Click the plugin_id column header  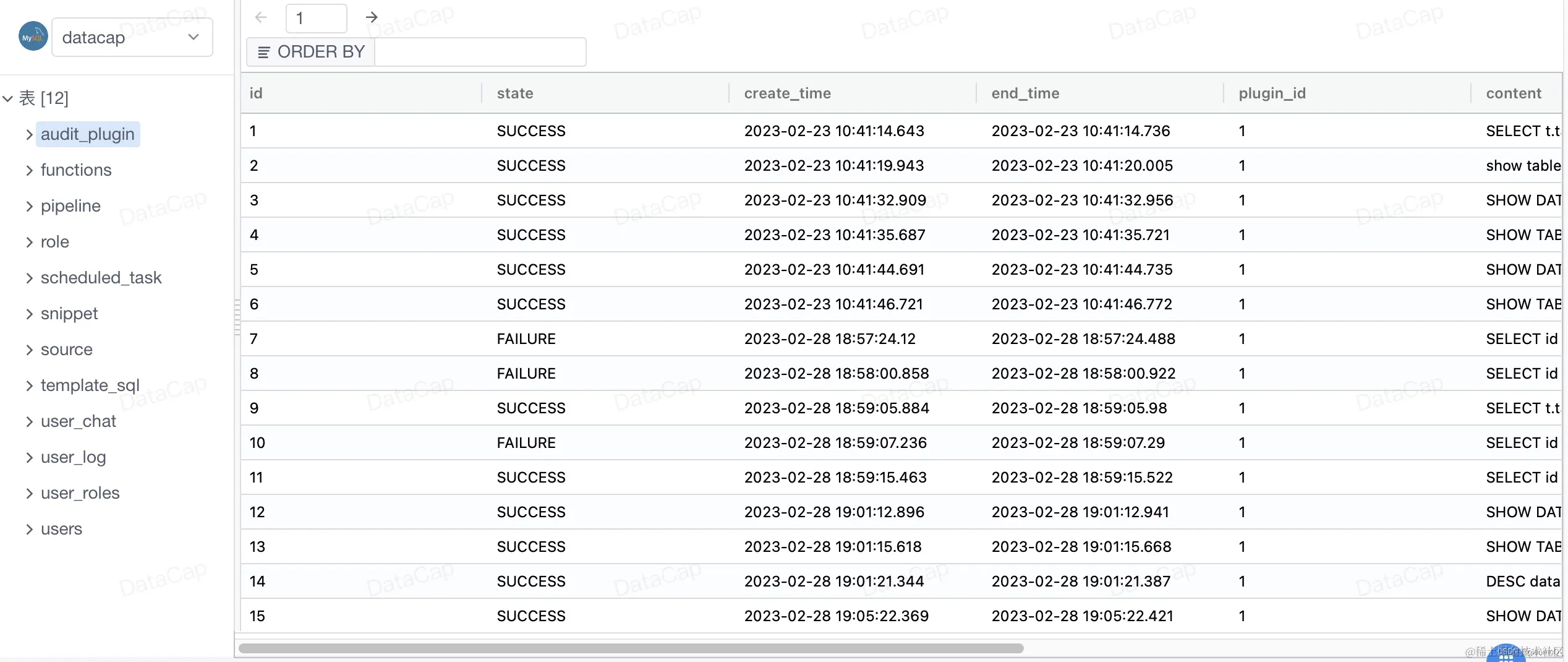(x=1347, y=93)
